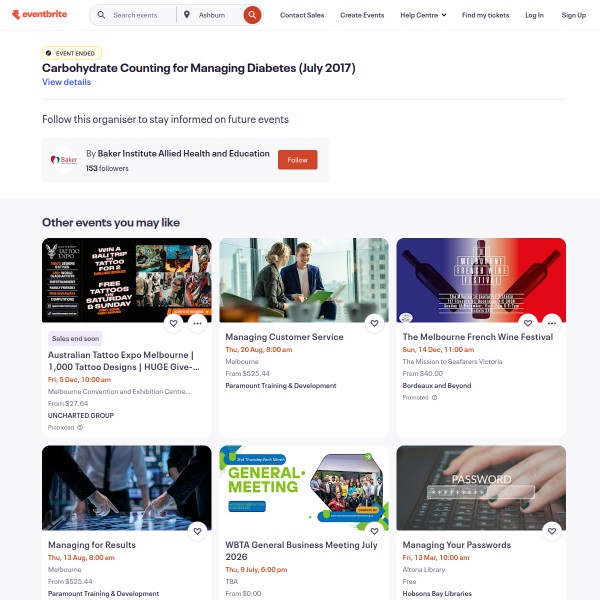The width and height of the screenshot is (600, 600).
Task: Open Find my tickets
Action: 485,15
